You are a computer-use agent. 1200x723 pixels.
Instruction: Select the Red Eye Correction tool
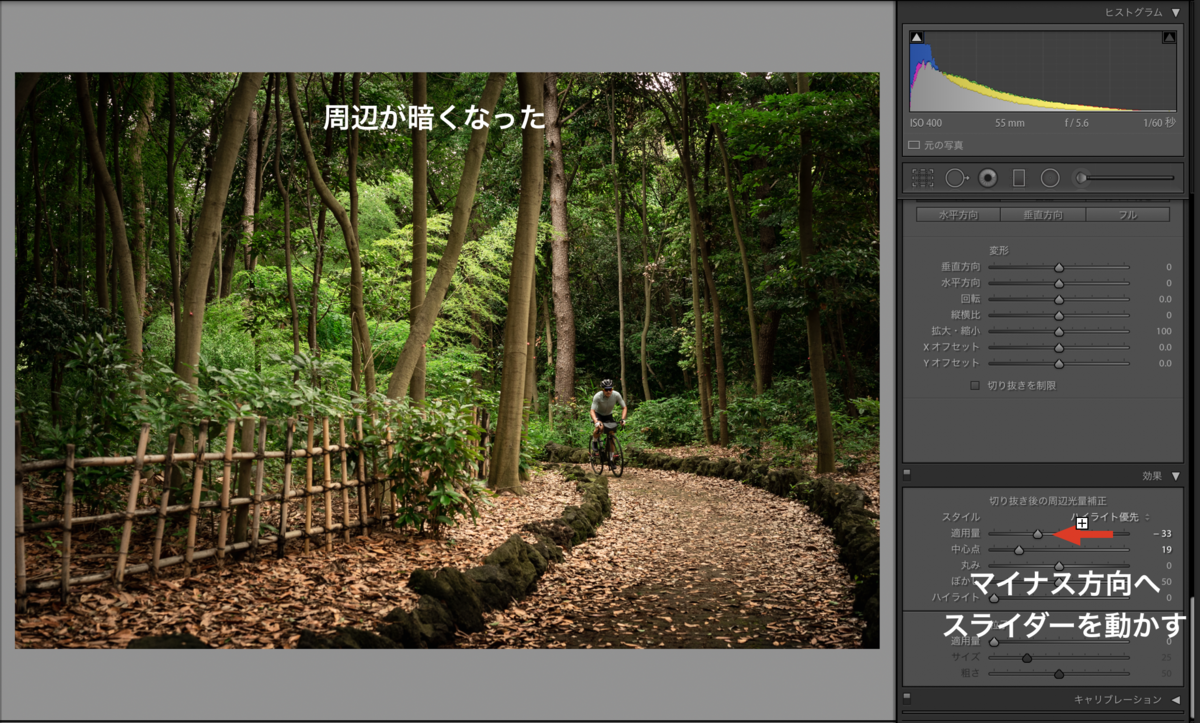pos(988,178)
